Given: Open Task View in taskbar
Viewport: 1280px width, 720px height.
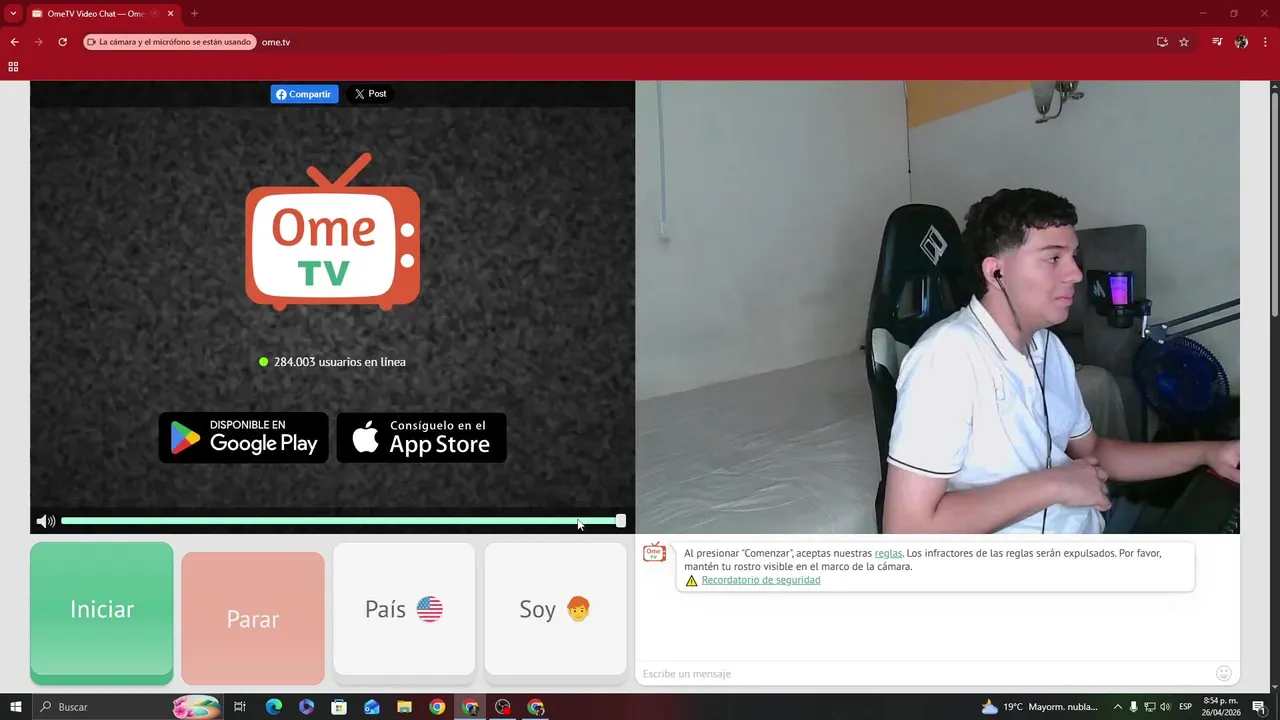Looking at the screenshot, I should coord(240,707).
